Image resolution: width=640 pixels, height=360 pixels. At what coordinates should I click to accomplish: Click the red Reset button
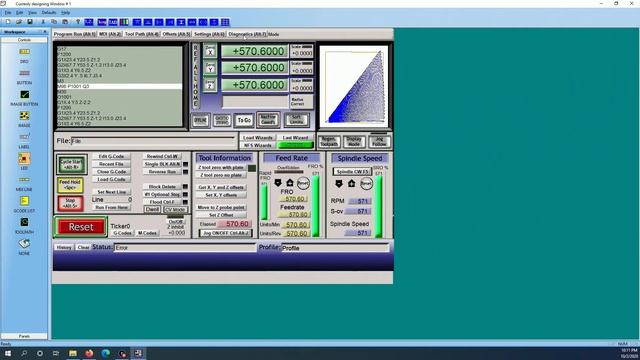(x=81, y=227)
